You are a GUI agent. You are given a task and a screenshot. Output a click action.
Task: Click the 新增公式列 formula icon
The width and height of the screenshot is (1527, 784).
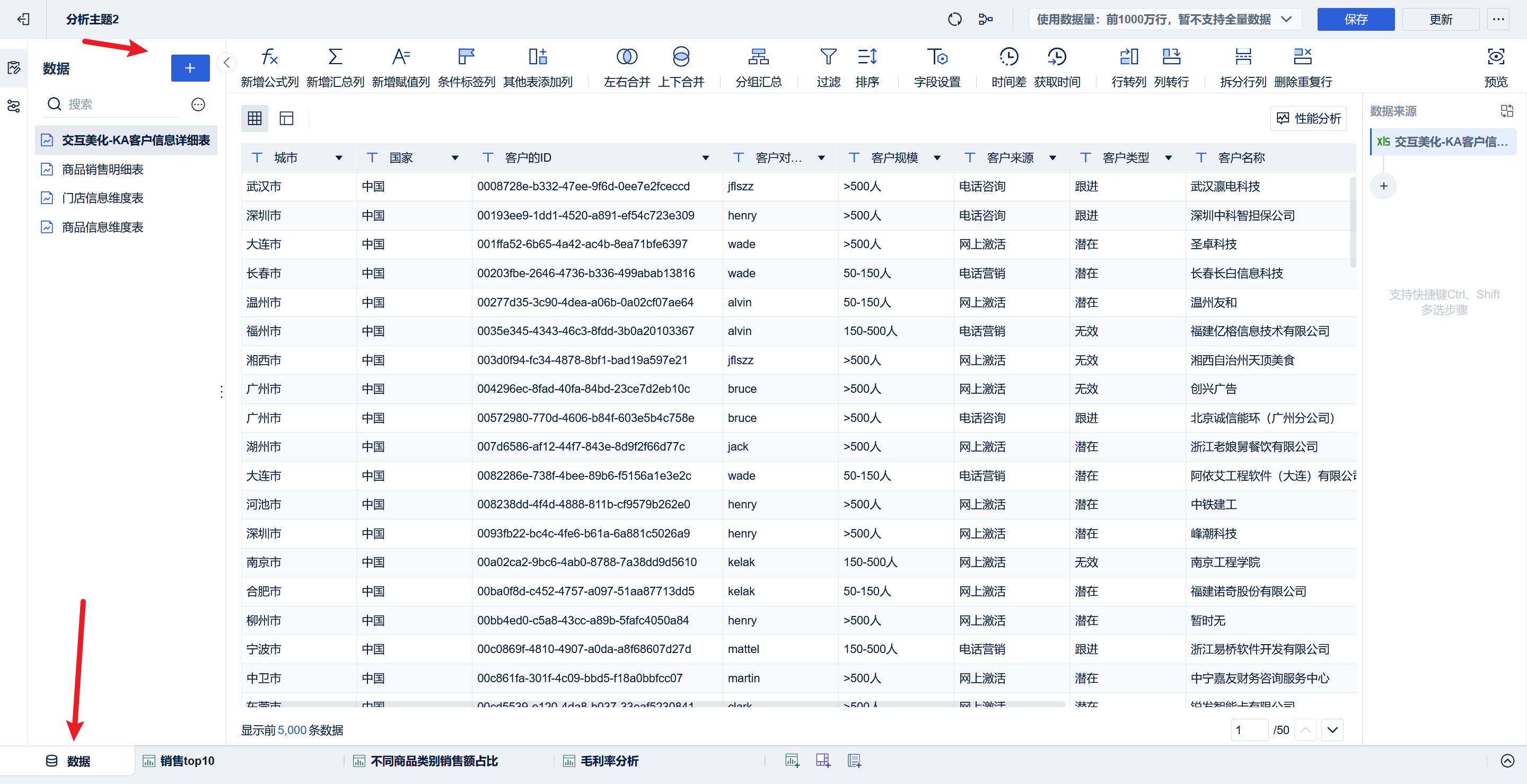coord(270,57)
